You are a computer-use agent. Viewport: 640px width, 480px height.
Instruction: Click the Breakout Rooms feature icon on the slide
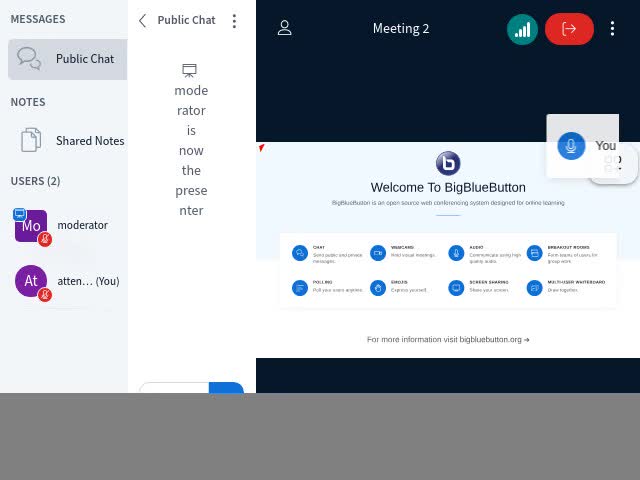point(534,253)
